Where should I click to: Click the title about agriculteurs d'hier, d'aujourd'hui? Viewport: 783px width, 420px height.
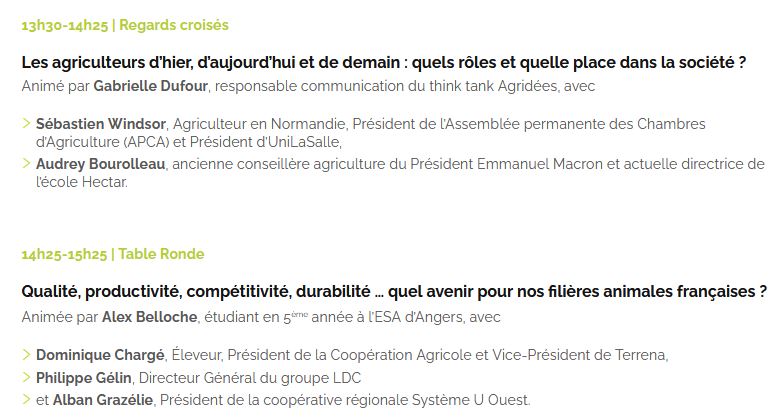tap(384, 62)
